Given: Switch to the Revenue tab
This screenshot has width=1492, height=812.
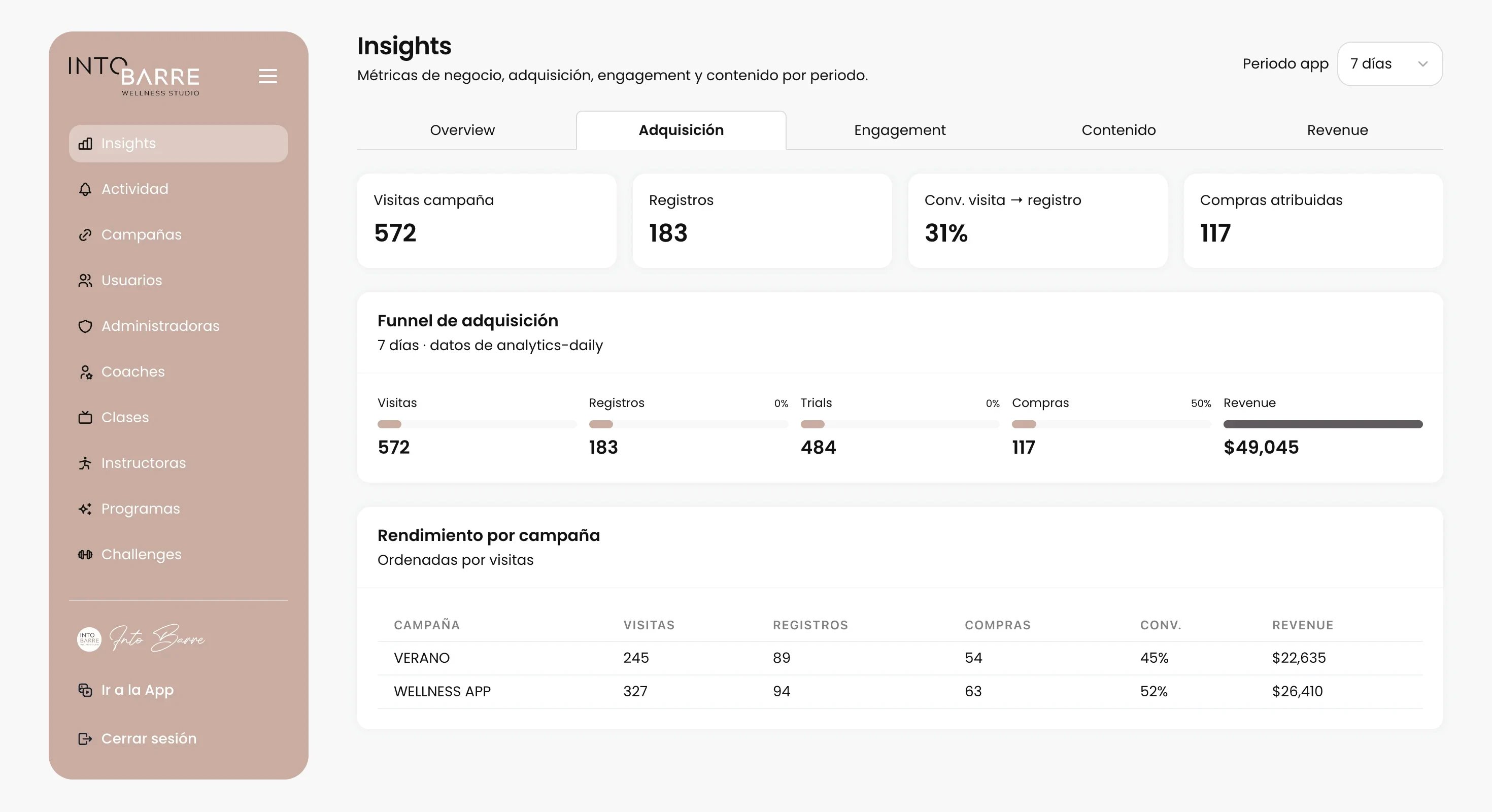Looking at the screenshot, I should pyautogui.click(x=1337, y=130).
